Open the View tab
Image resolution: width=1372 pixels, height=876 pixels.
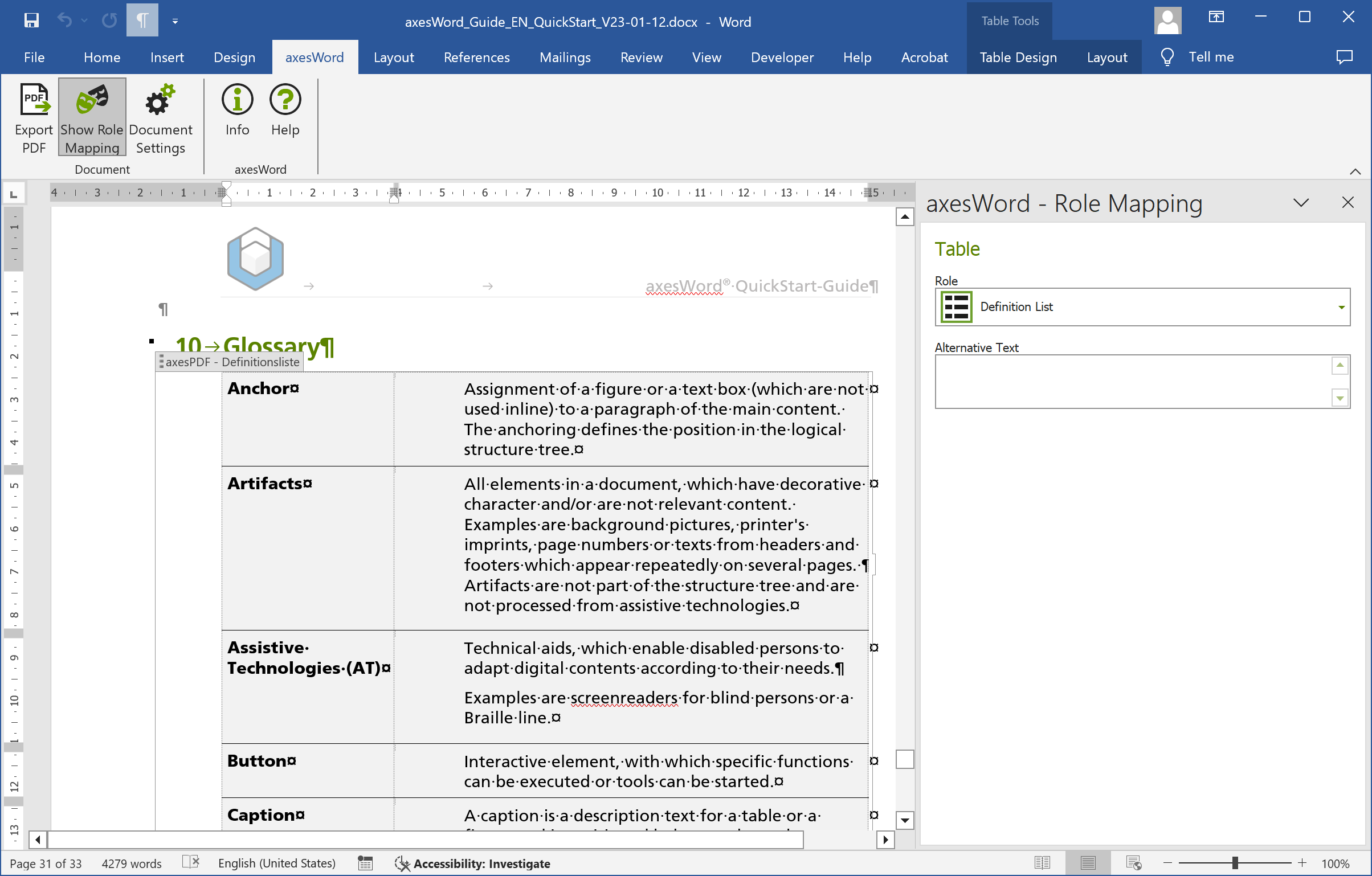[x=707, y=58]
